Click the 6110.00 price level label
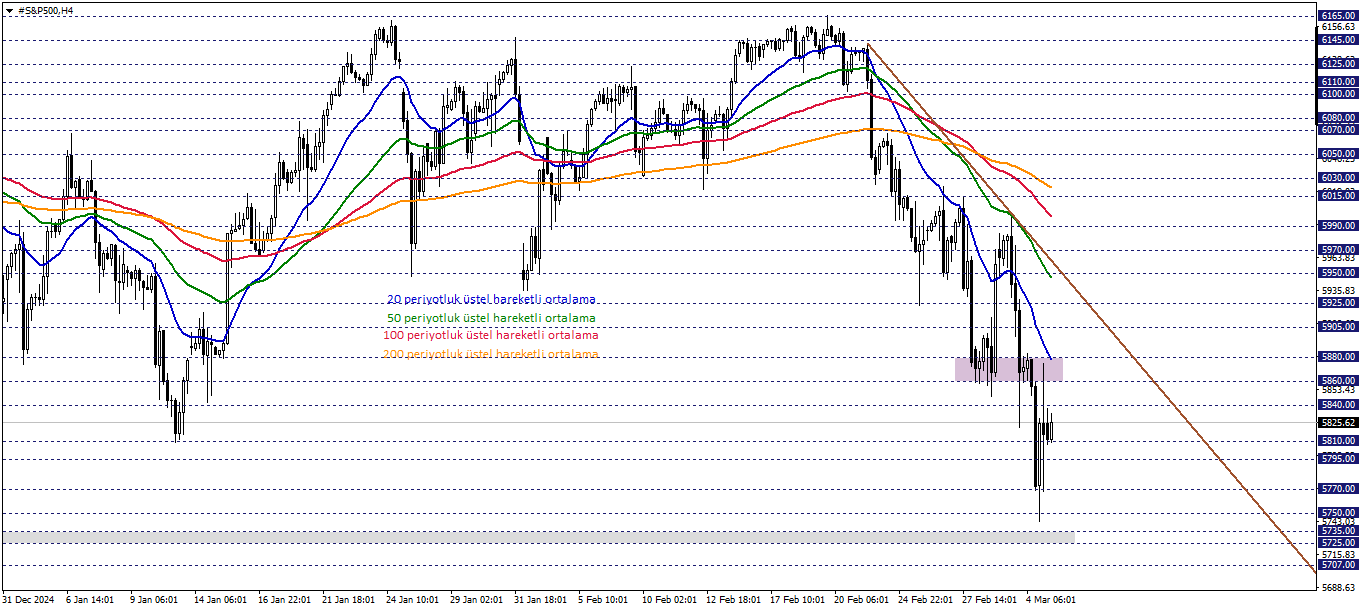This screenshot has height=611, width=1362. click(1338, 82)
